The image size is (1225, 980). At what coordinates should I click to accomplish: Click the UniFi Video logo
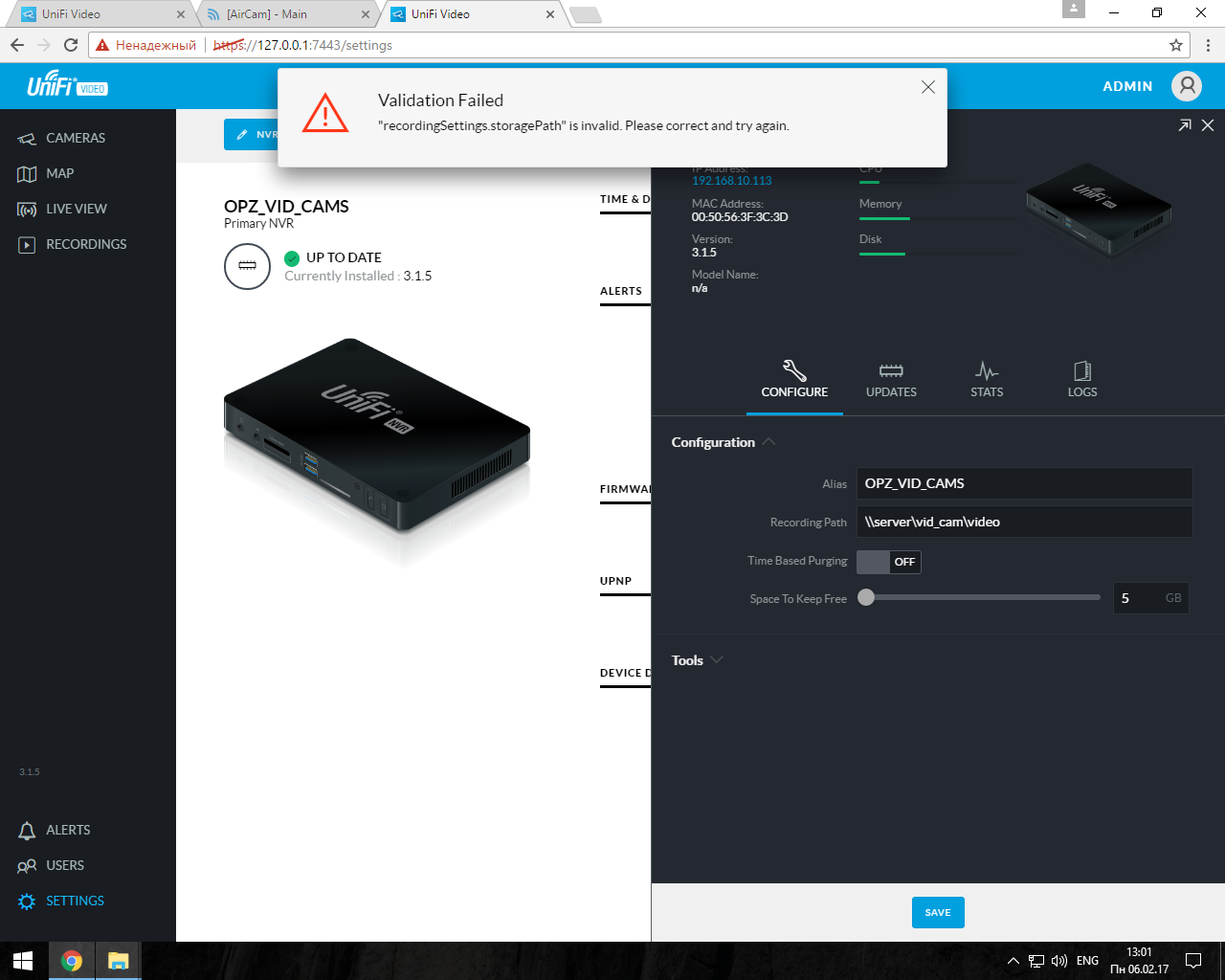67,85
